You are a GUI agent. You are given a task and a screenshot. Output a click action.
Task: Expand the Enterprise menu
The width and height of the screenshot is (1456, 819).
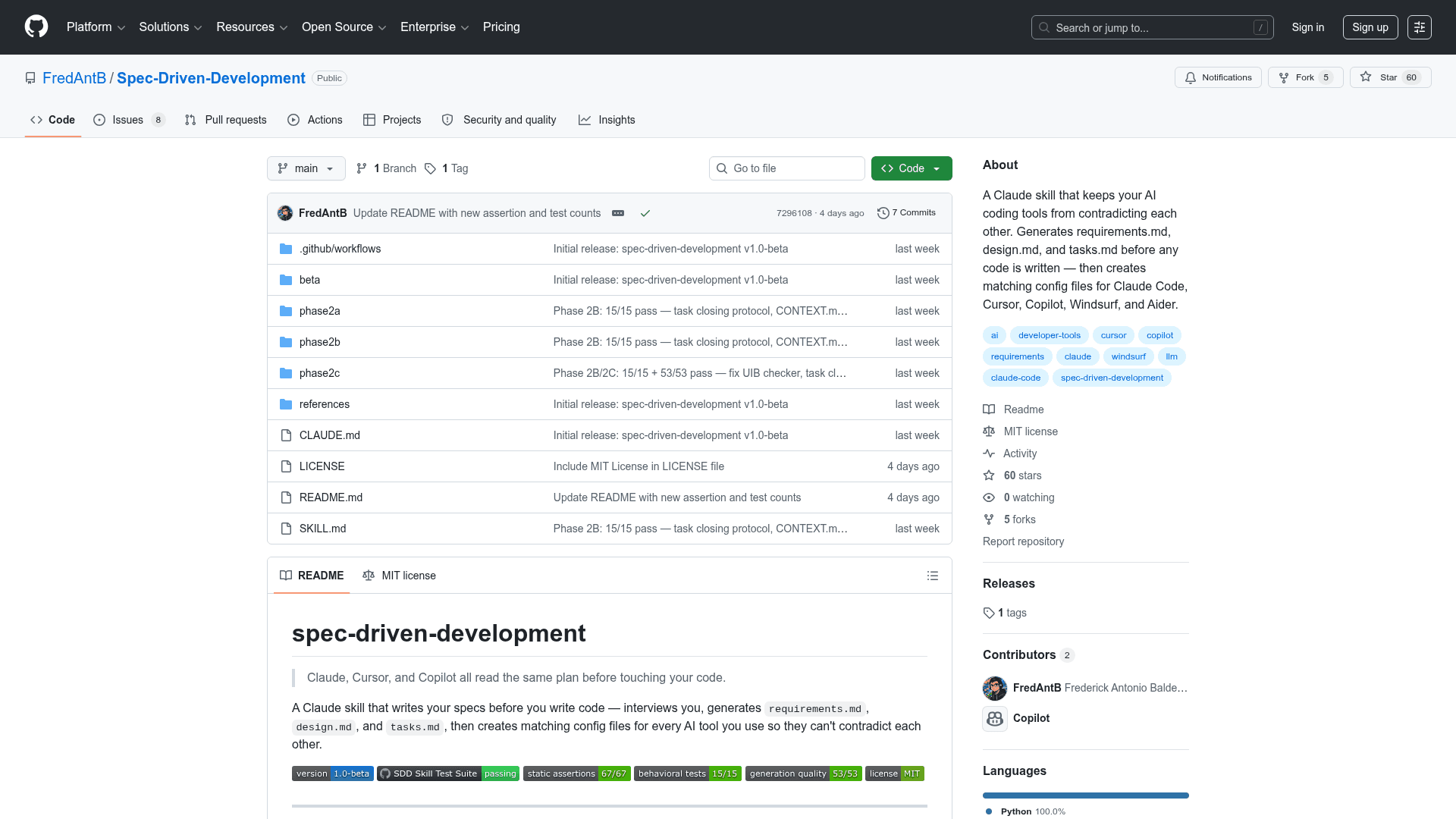coord(435,27)
